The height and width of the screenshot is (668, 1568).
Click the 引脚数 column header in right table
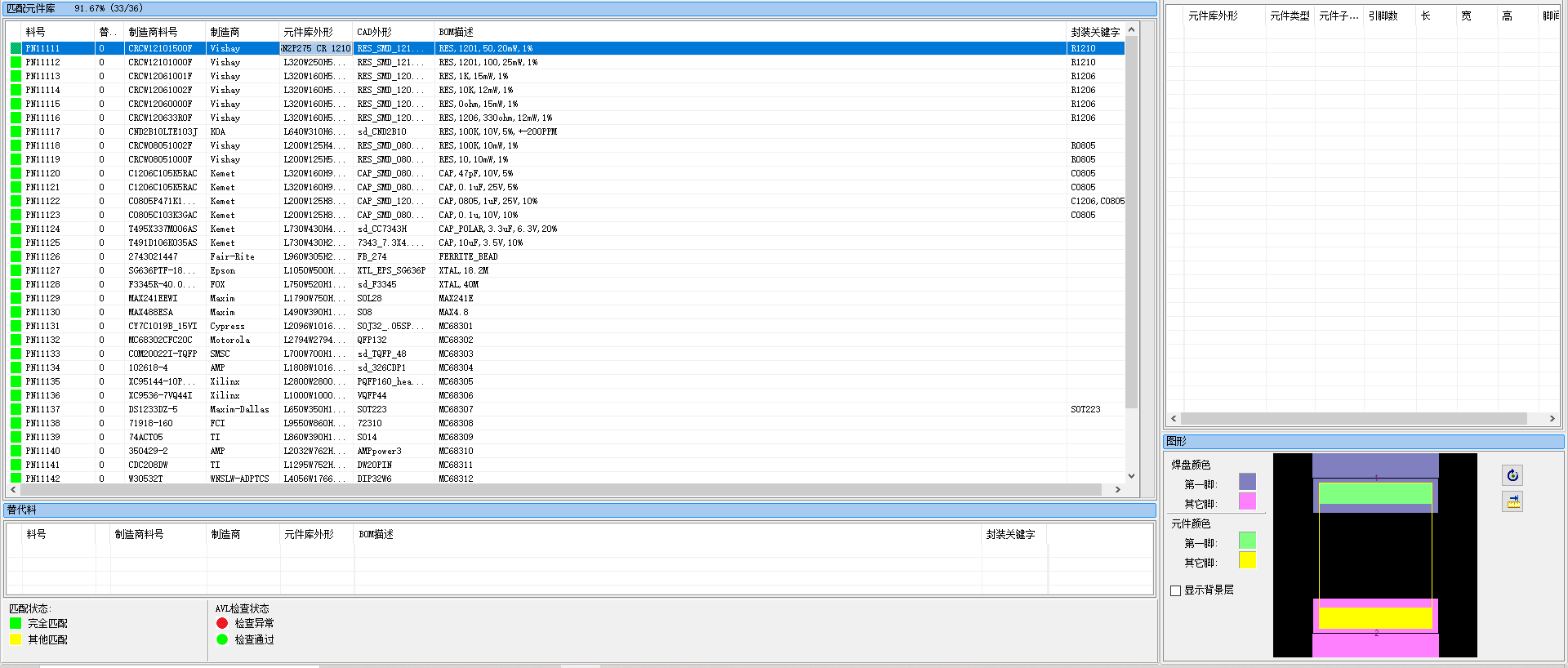coord(1383,16)
